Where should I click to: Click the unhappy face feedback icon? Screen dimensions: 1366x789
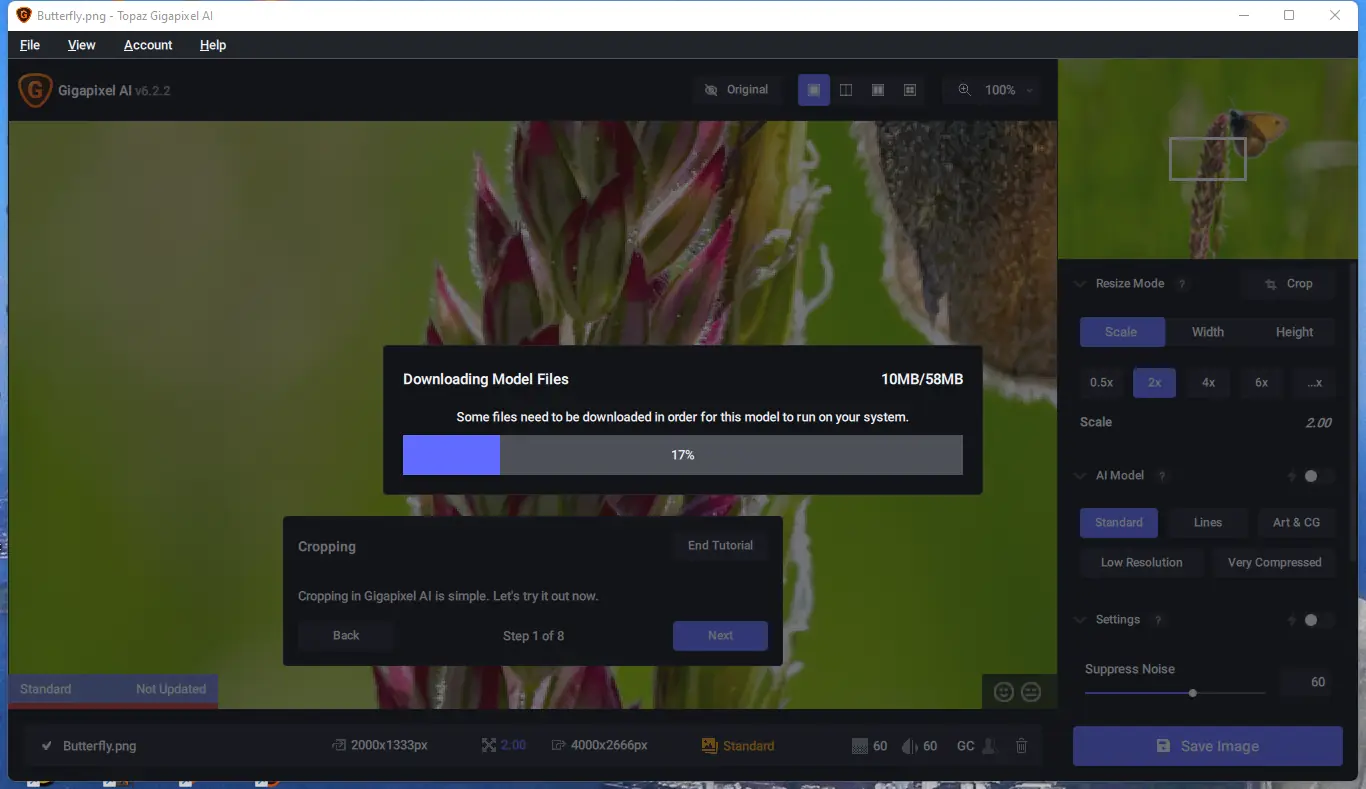(1031, 691)
